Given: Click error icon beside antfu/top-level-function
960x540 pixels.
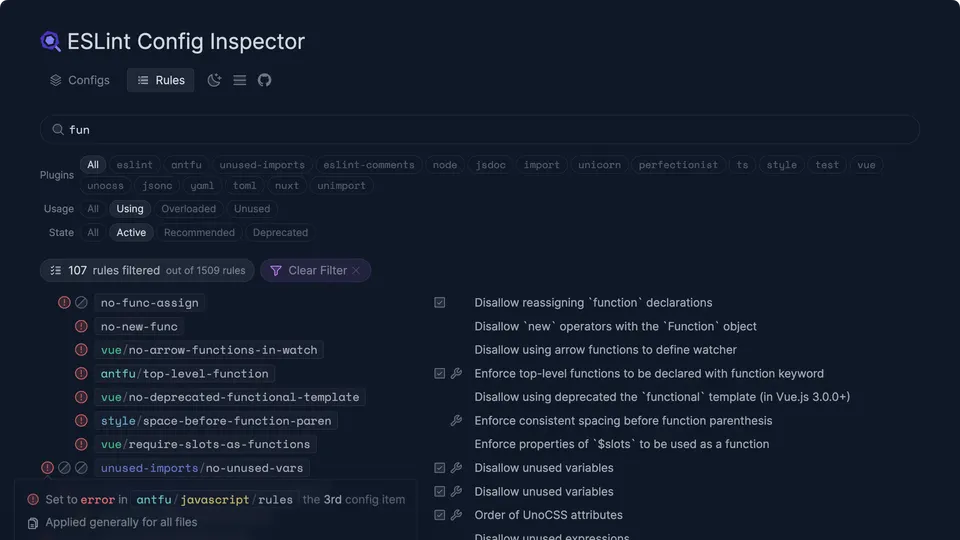Looking at the screenshot, I should (x=81, y=373).
